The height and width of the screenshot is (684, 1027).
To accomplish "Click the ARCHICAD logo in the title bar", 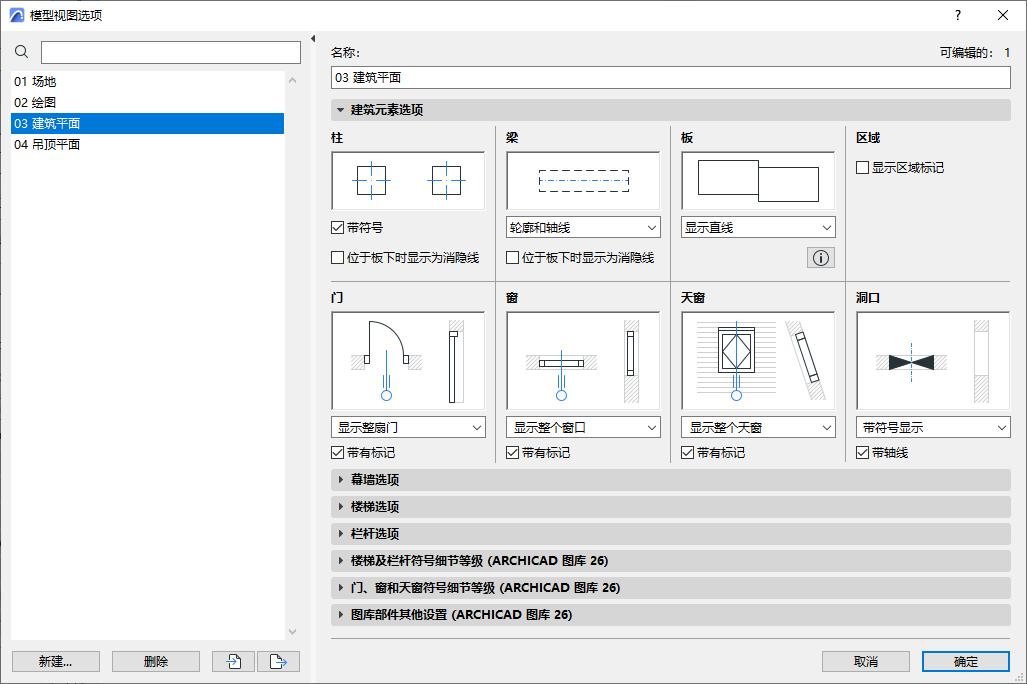I will click(x=16, y=15).
